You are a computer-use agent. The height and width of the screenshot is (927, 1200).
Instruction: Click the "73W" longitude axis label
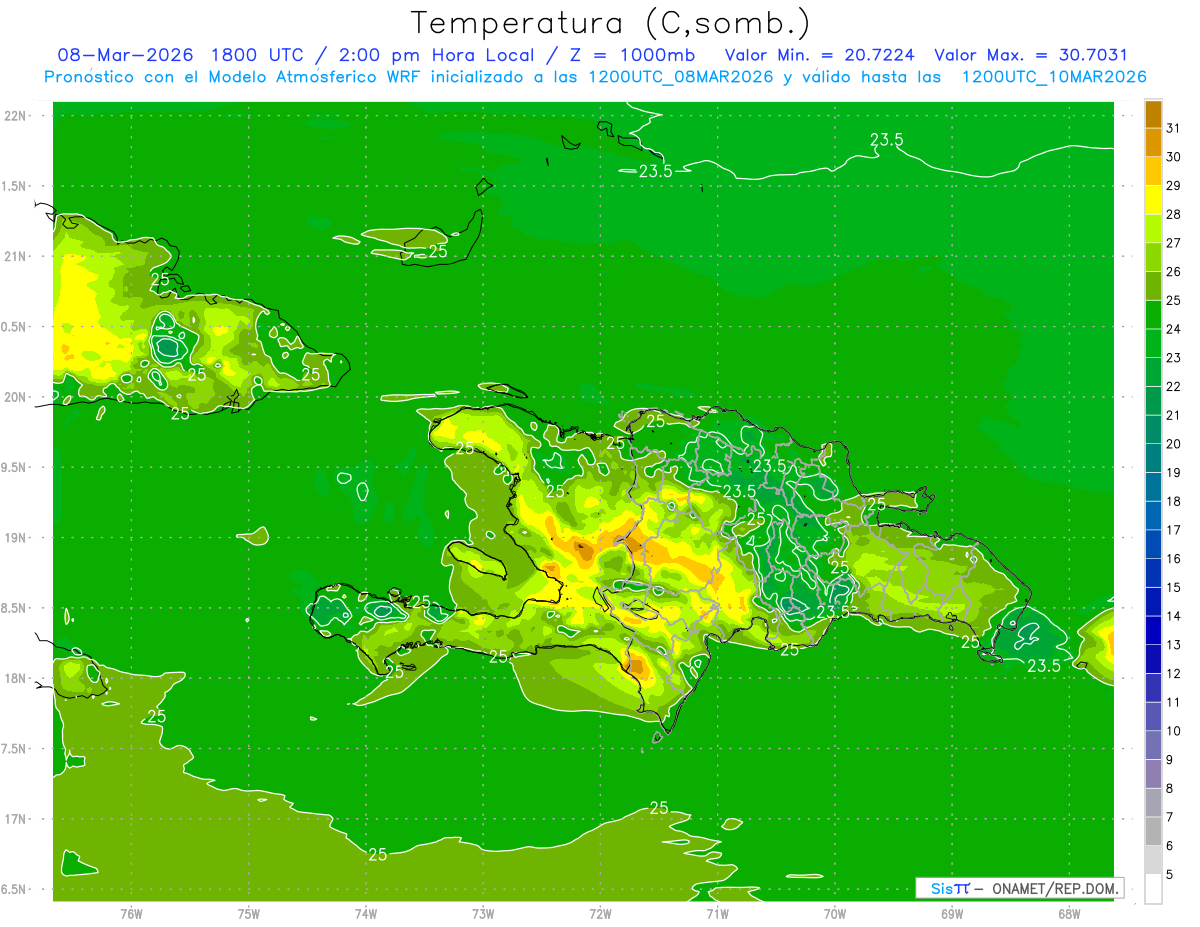point(483,914)
